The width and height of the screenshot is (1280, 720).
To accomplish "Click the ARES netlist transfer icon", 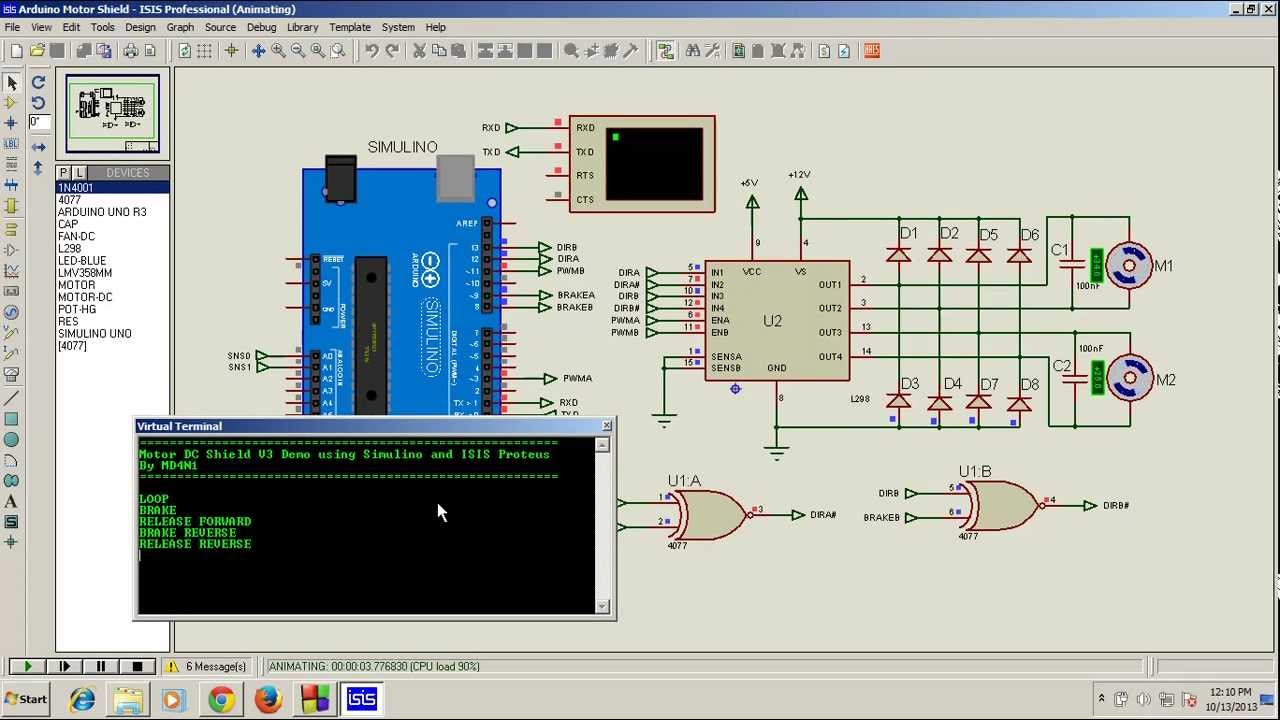I will [872, 51].
